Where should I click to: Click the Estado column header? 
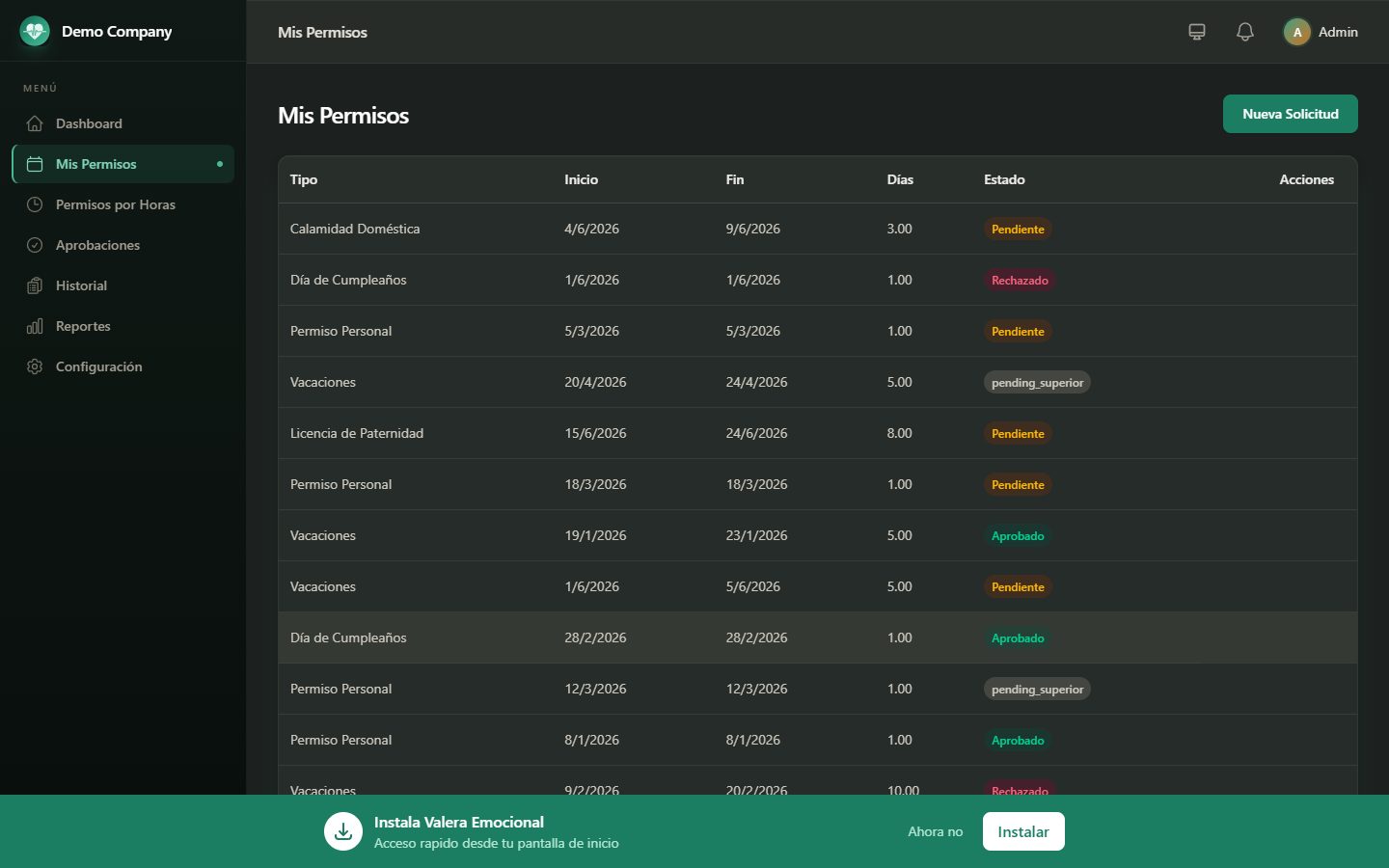1004,179
